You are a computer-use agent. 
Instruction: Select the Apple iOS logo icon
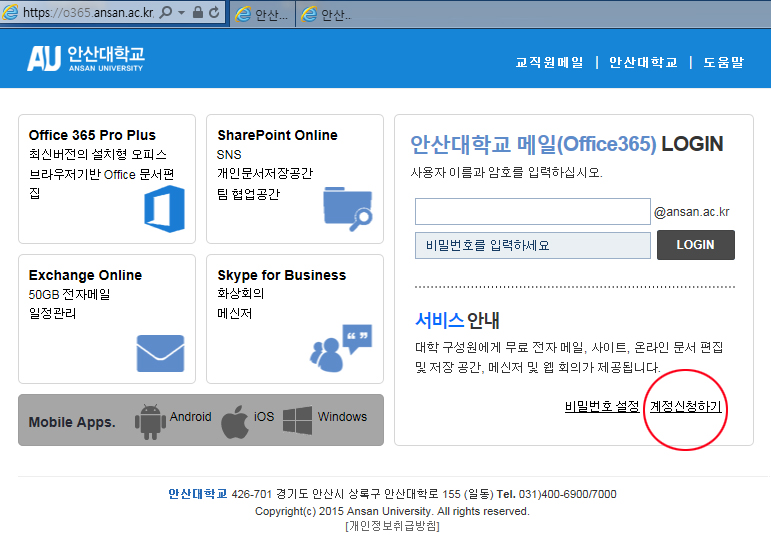234,421
